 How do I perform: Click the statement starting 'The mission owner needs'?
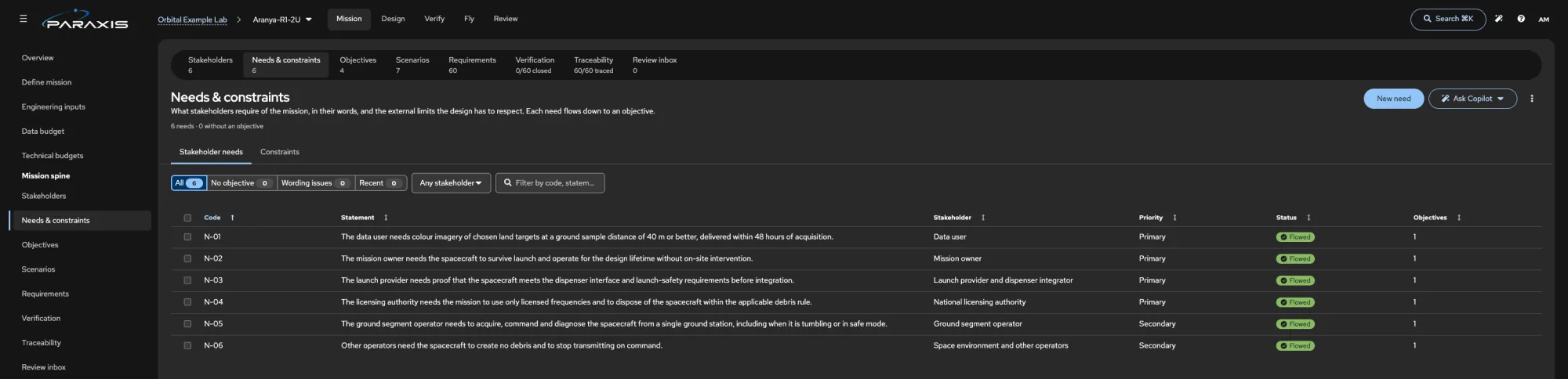[x=546, y=258]
